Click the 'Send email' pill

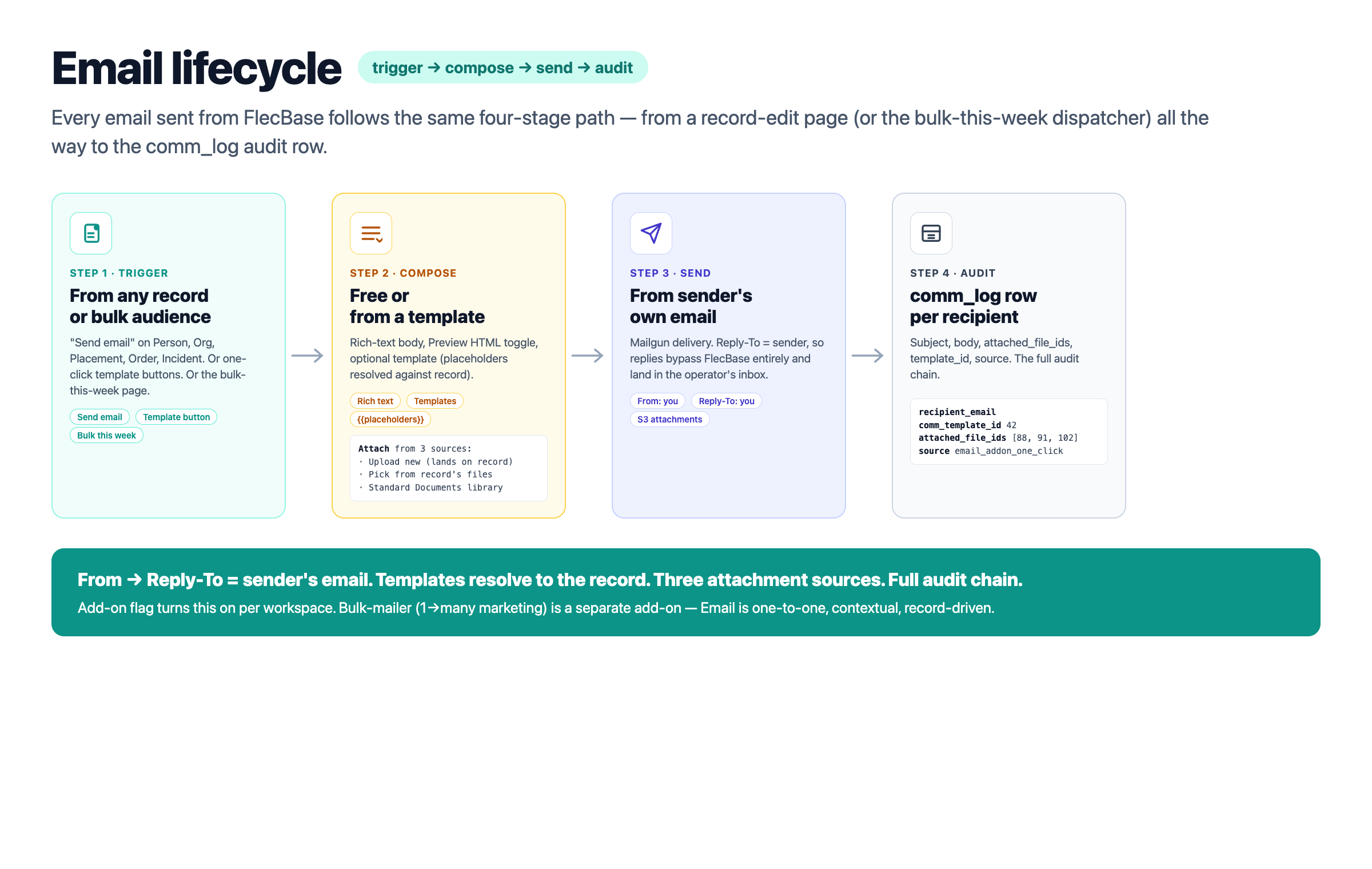click(x=99, y=417)
